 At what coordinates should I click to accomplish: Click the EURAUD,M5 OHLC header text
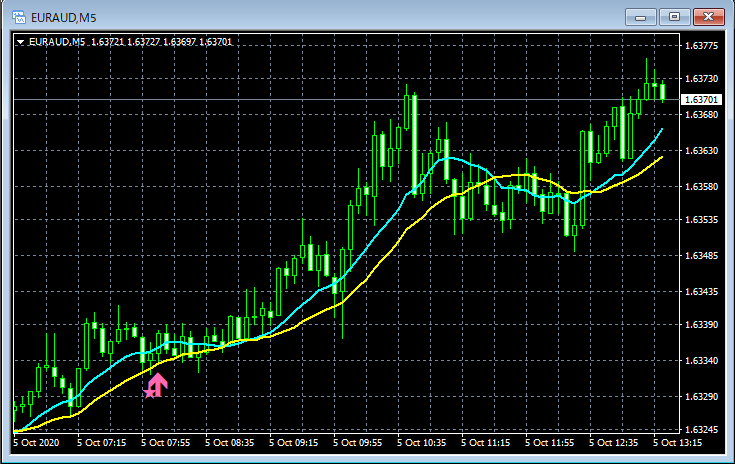(130, 42)
